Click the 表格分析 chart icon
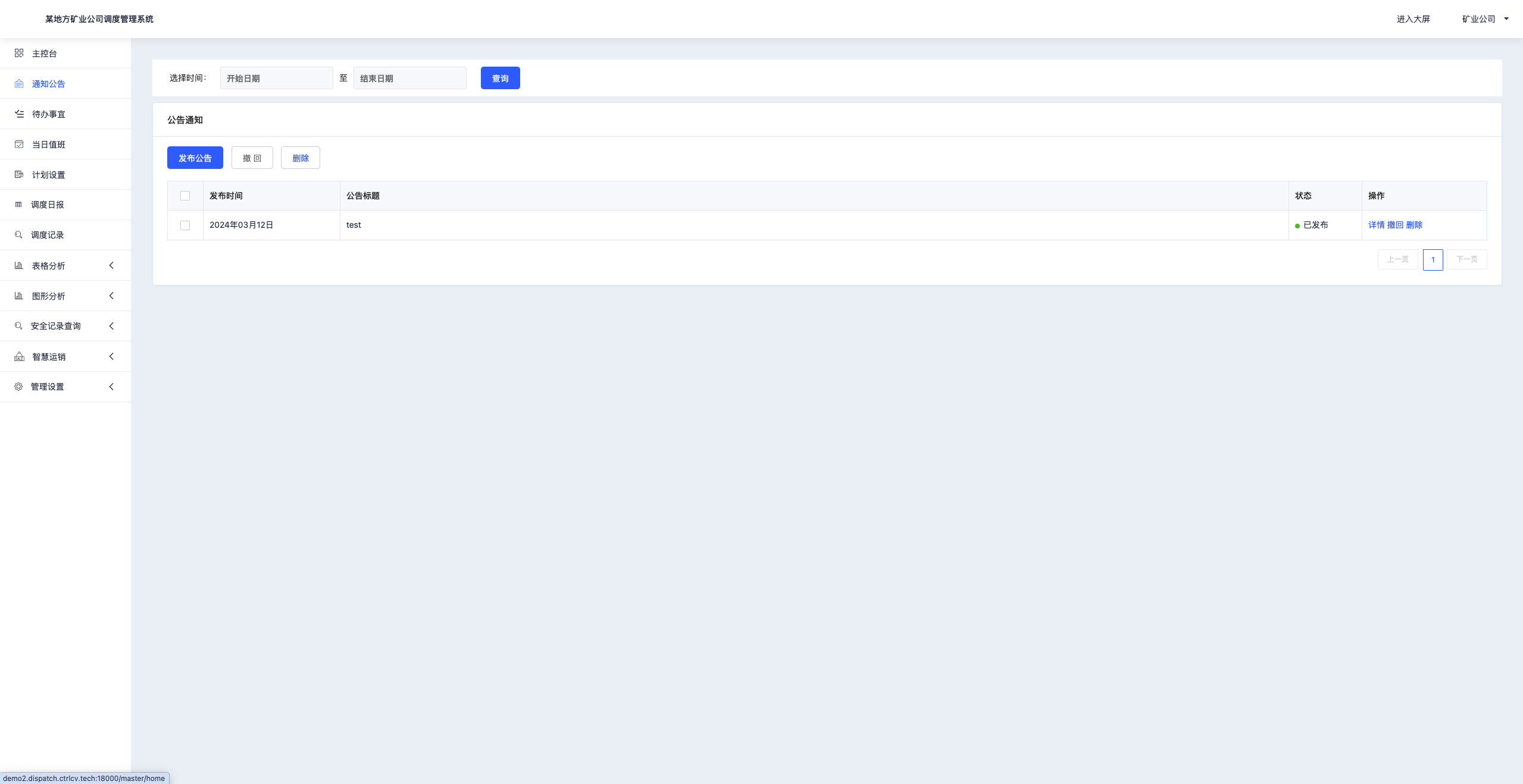1523x784 pixels. (x=19, y=265)
